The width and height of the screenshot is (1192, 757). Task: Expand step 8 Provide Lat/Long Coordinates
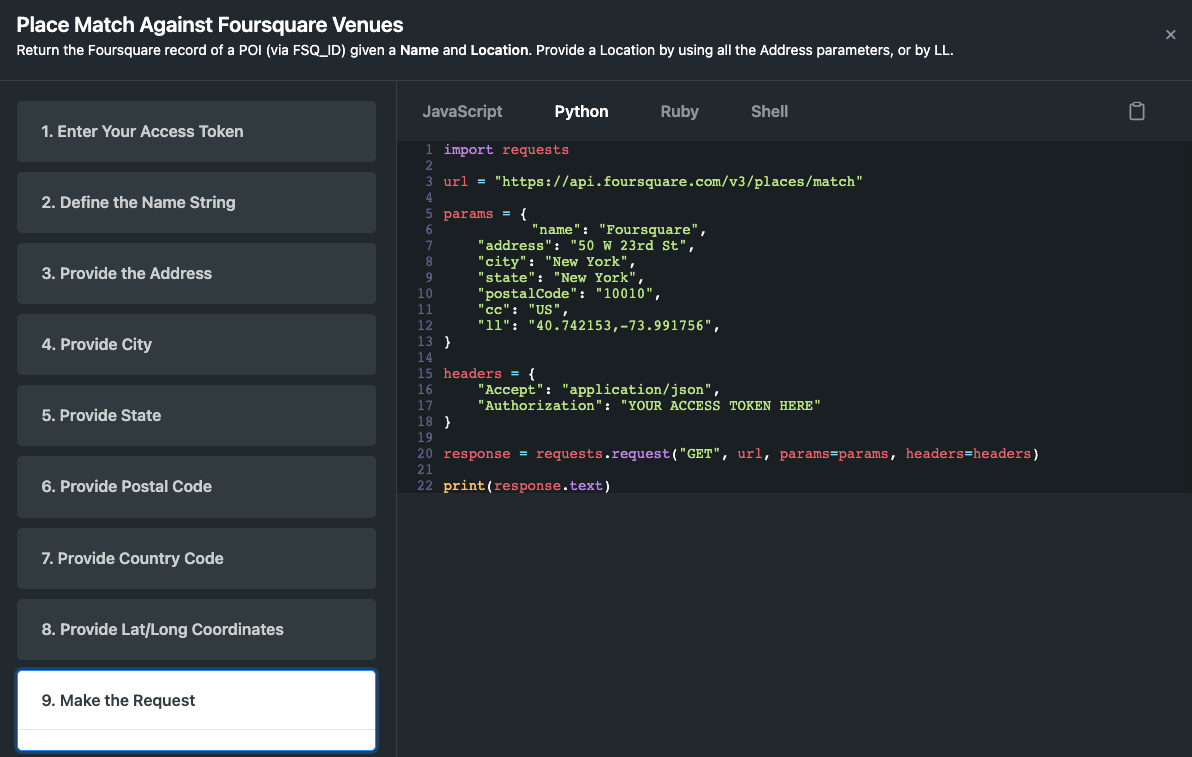196,629
